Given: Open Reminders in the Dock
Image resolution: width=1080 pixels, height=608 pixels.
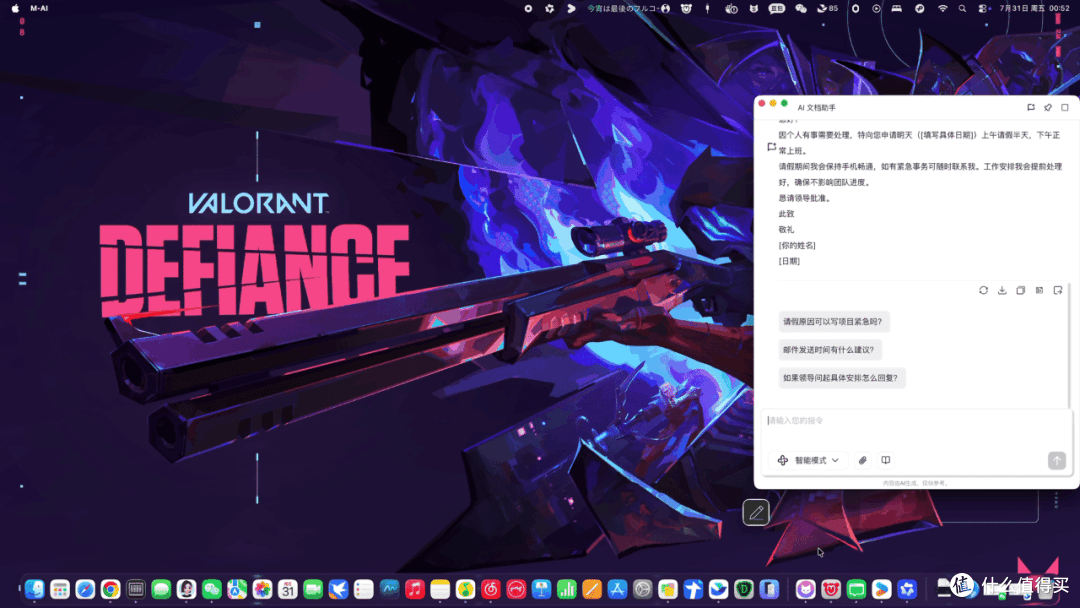Looking at the screenshot, I should point(364,589).
